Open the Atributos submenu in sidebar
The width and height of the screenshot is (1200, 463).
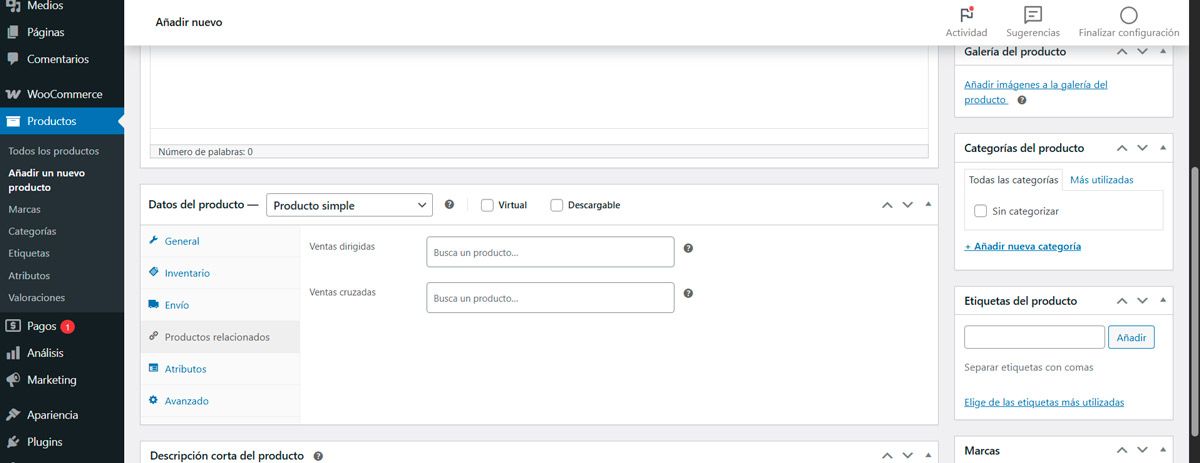[x=29, y=275]
